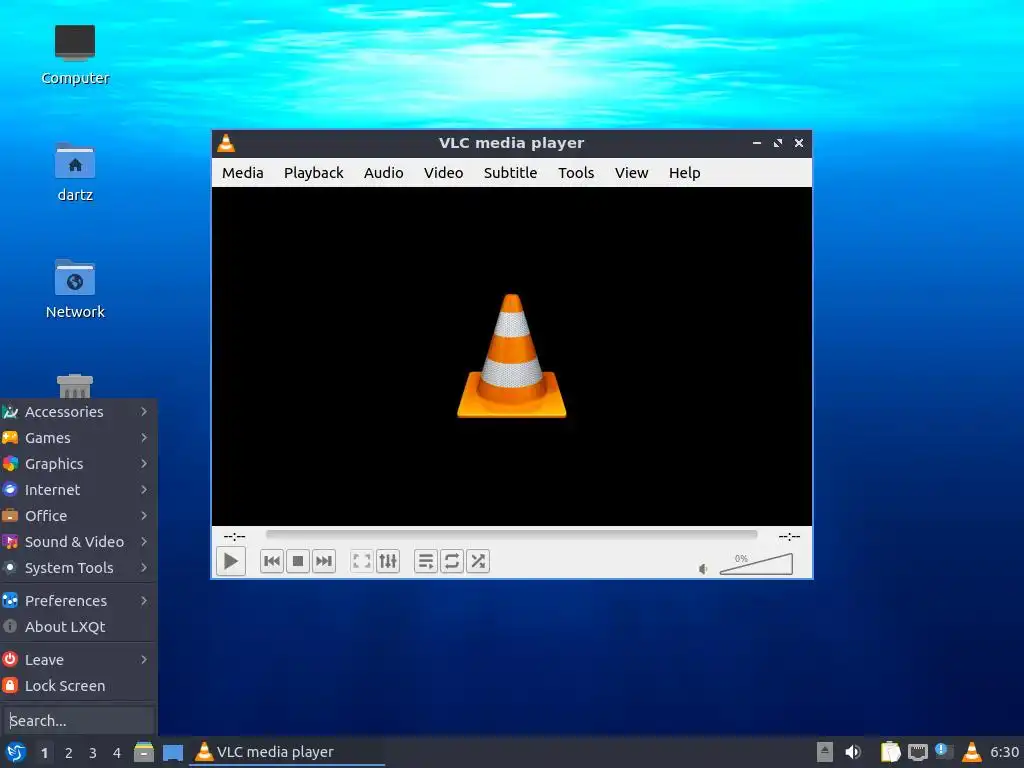1024x768 pixels.
Task: Click the VLC video display area
Action: click(x=511, y=357)
